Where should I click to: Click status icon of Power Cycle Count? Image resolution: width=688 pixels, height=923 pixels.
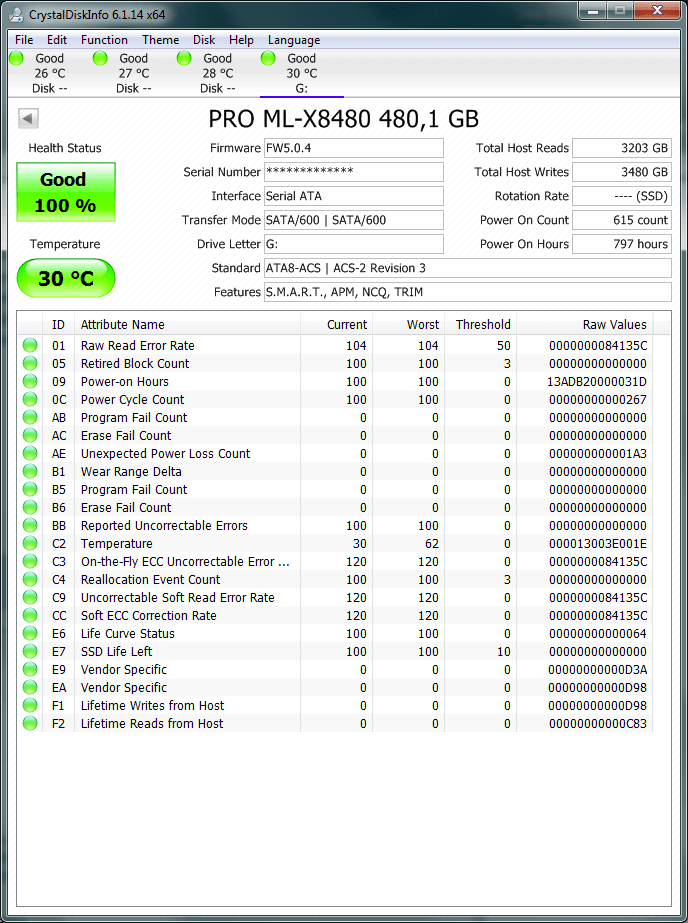(x=29, y=400)
